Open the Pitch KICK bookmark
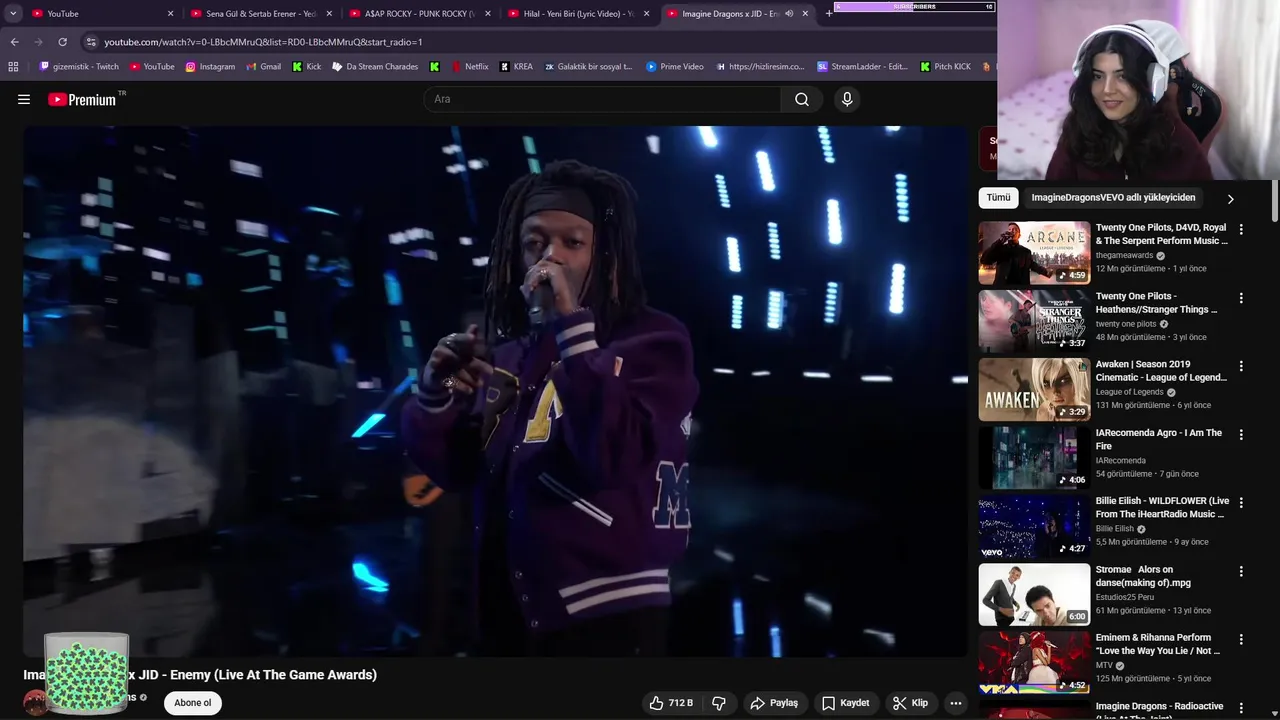This screenshot has height=720, width=1280. click(945, 67)
